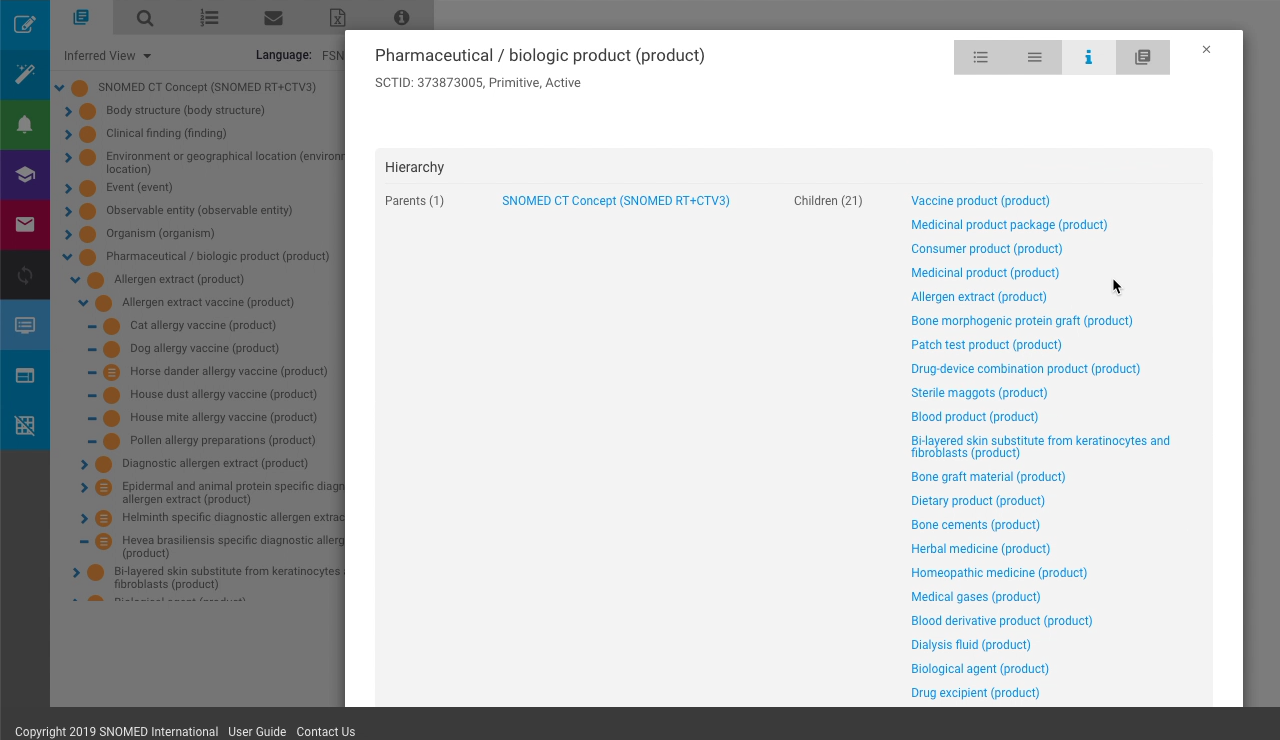Open the User Guide footer link
1280x740 pixels.
pyautogui.click(x=257, y=732)
